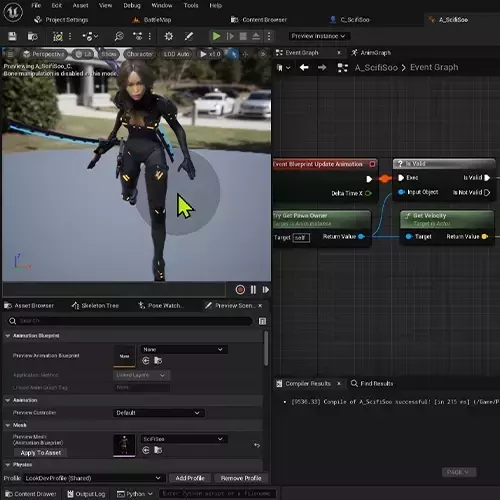
Task: Click the Apply To Asset button
Action: tap(41, 453)
